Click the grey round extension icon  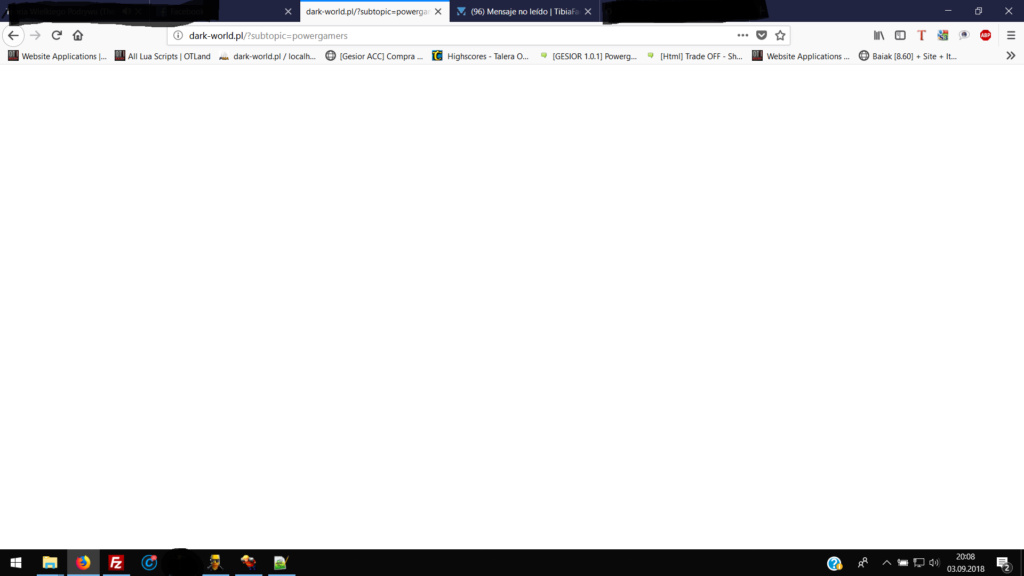(964, 35)
